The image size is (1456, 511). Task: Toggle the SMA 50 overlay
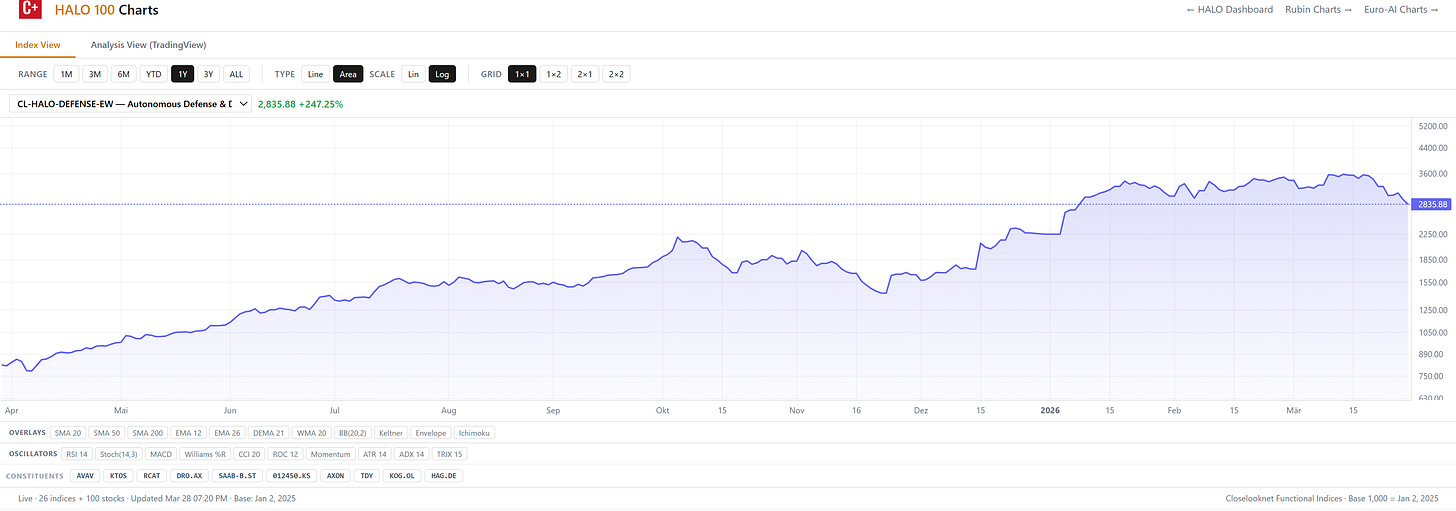coord(106,433)
